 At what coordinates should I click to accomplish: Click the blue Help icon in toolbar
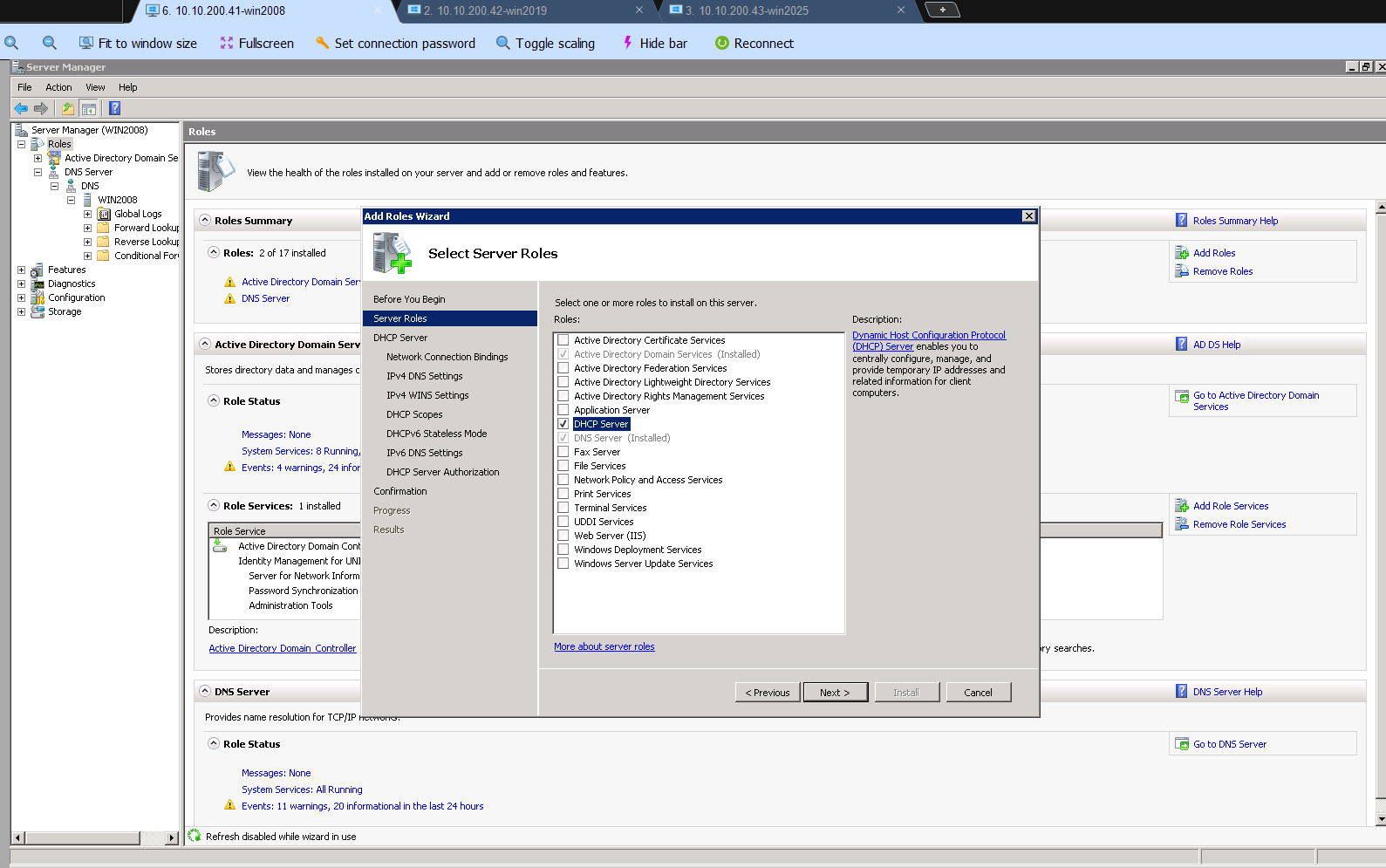[x=114, y=108]
